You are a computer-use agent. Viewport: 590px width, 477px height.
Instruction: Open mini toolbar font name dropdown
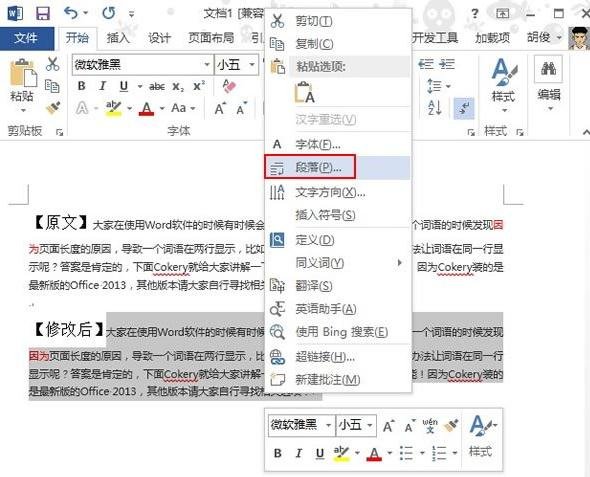pos(328,425)
